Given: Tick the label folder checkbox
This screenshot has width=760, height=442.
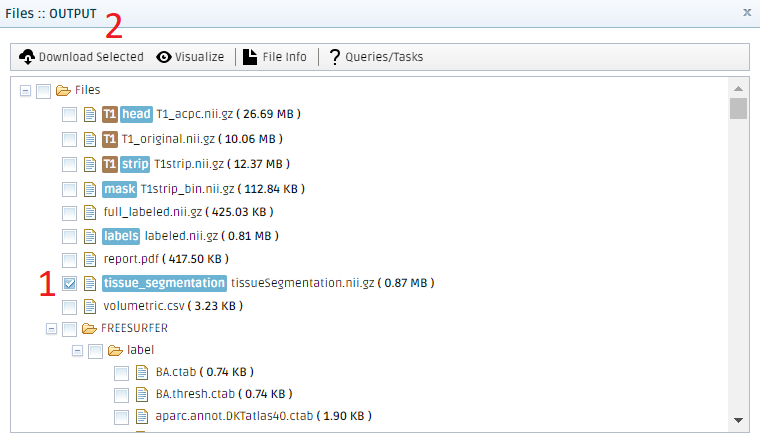Looking at the screenshot, I should pos(95,351).
